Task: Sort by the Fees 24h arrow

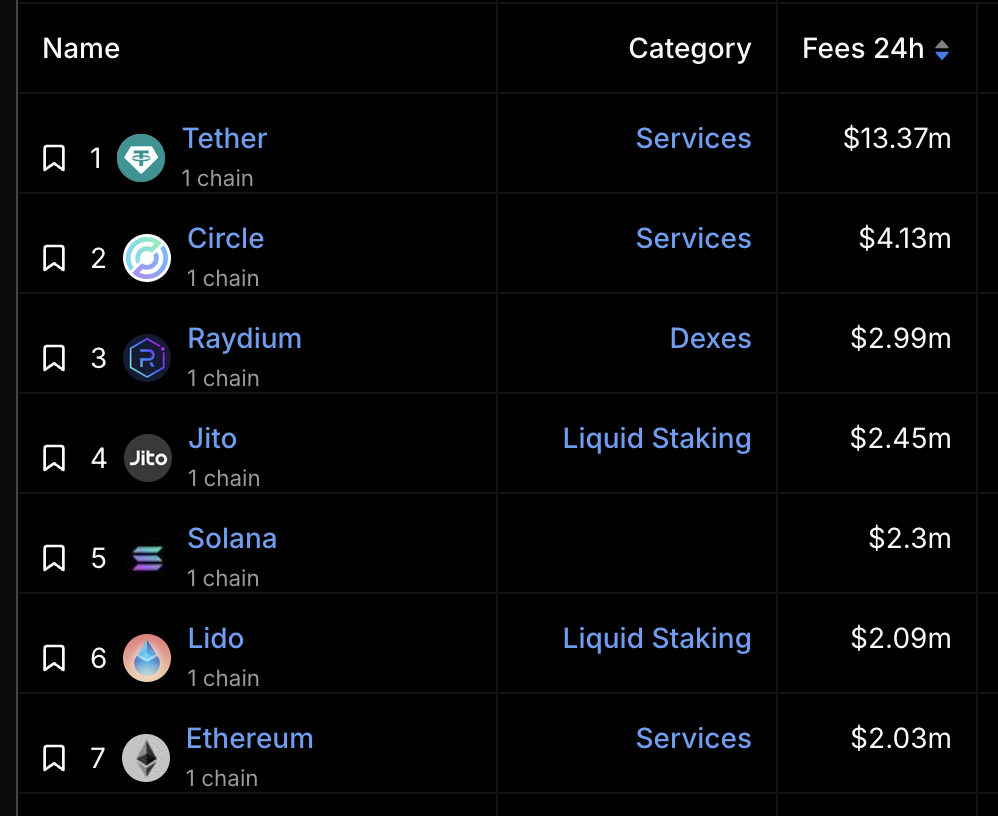Action: tap(942, 49)
